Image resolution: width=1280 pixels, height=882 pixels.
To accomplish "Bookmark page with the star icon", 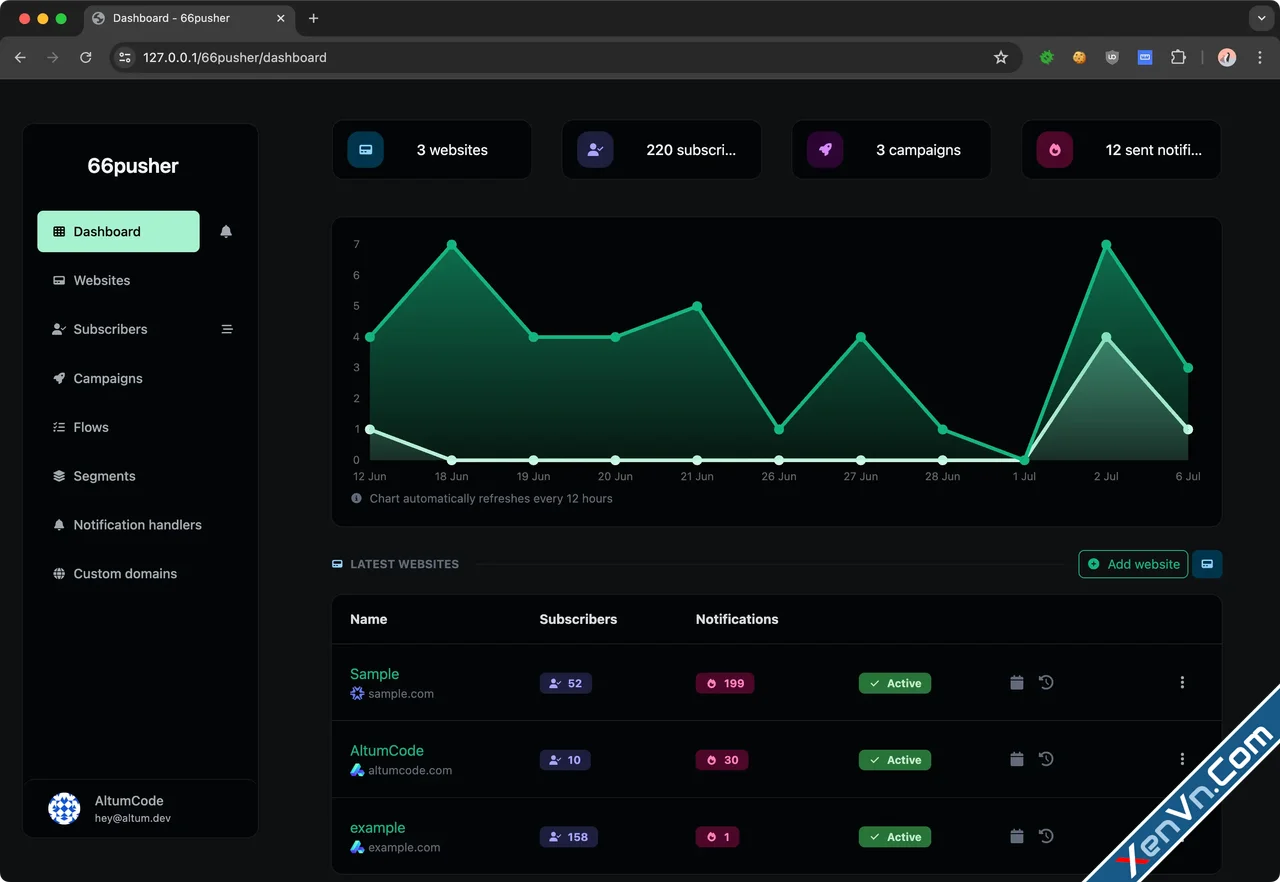I will (1001, 58).
